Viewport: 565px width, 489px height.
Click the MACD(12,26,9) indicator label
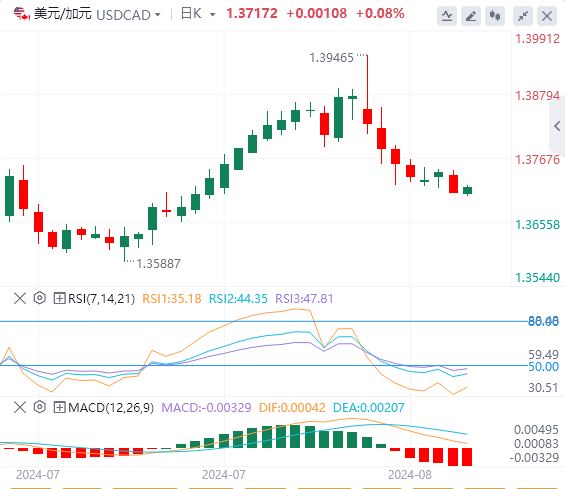pyautogui.click(x=111, y=408)
